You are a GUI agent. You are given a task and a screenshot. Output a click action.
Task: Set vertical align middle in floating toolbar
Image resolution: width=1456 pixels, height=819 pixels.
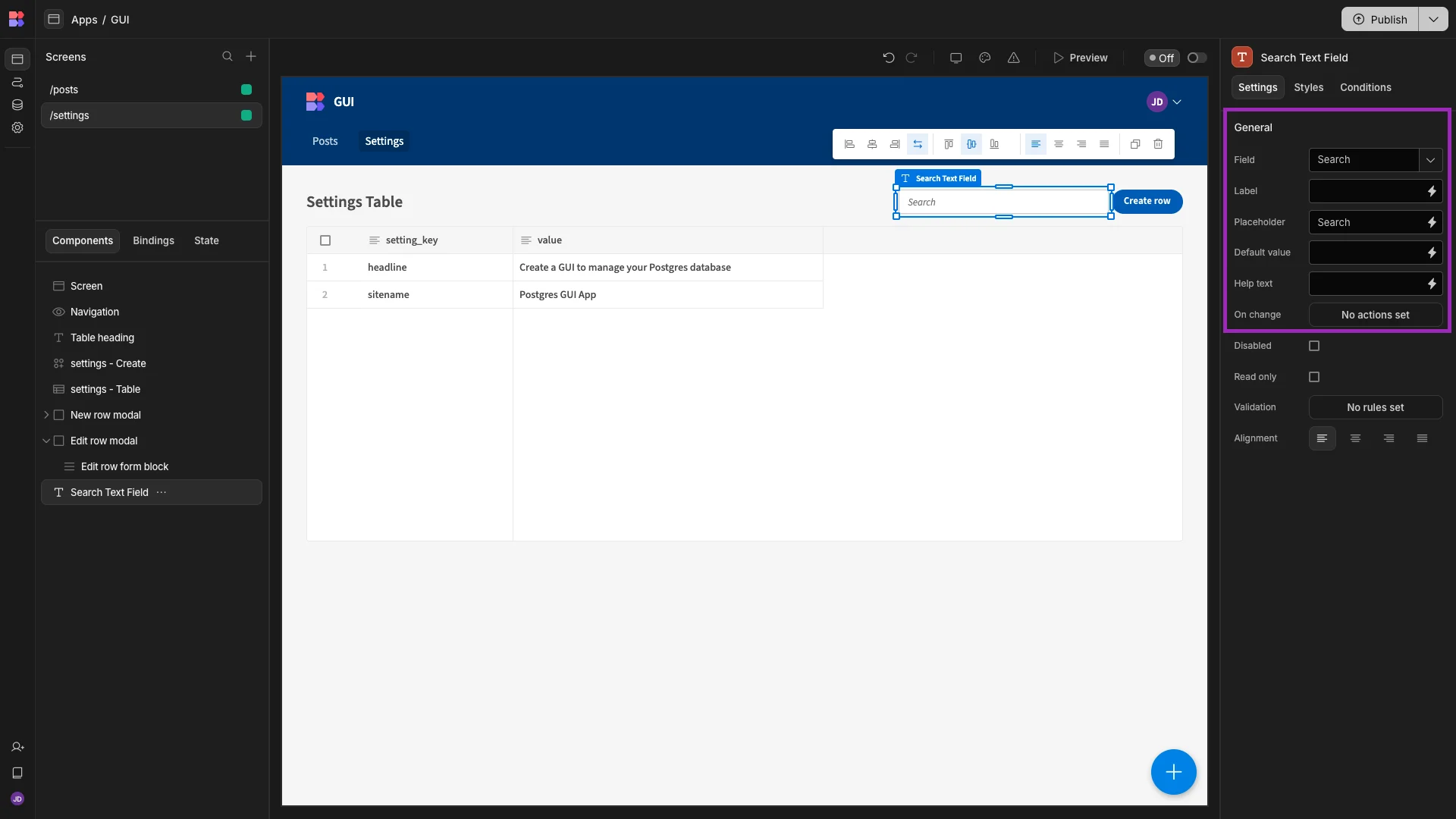971,144
